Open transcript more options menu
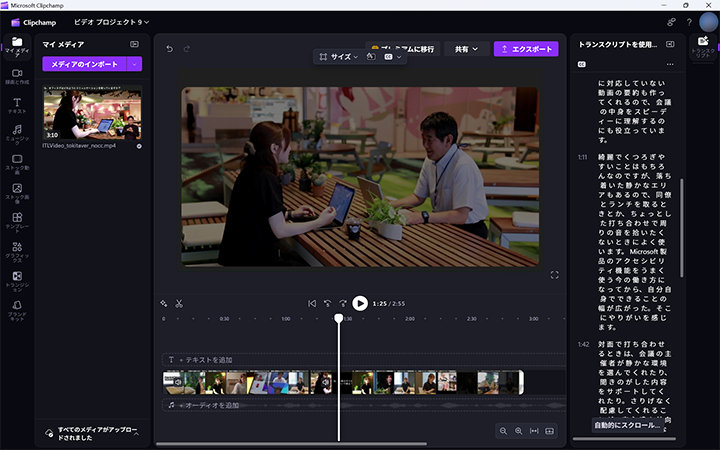 pos(670,64)
